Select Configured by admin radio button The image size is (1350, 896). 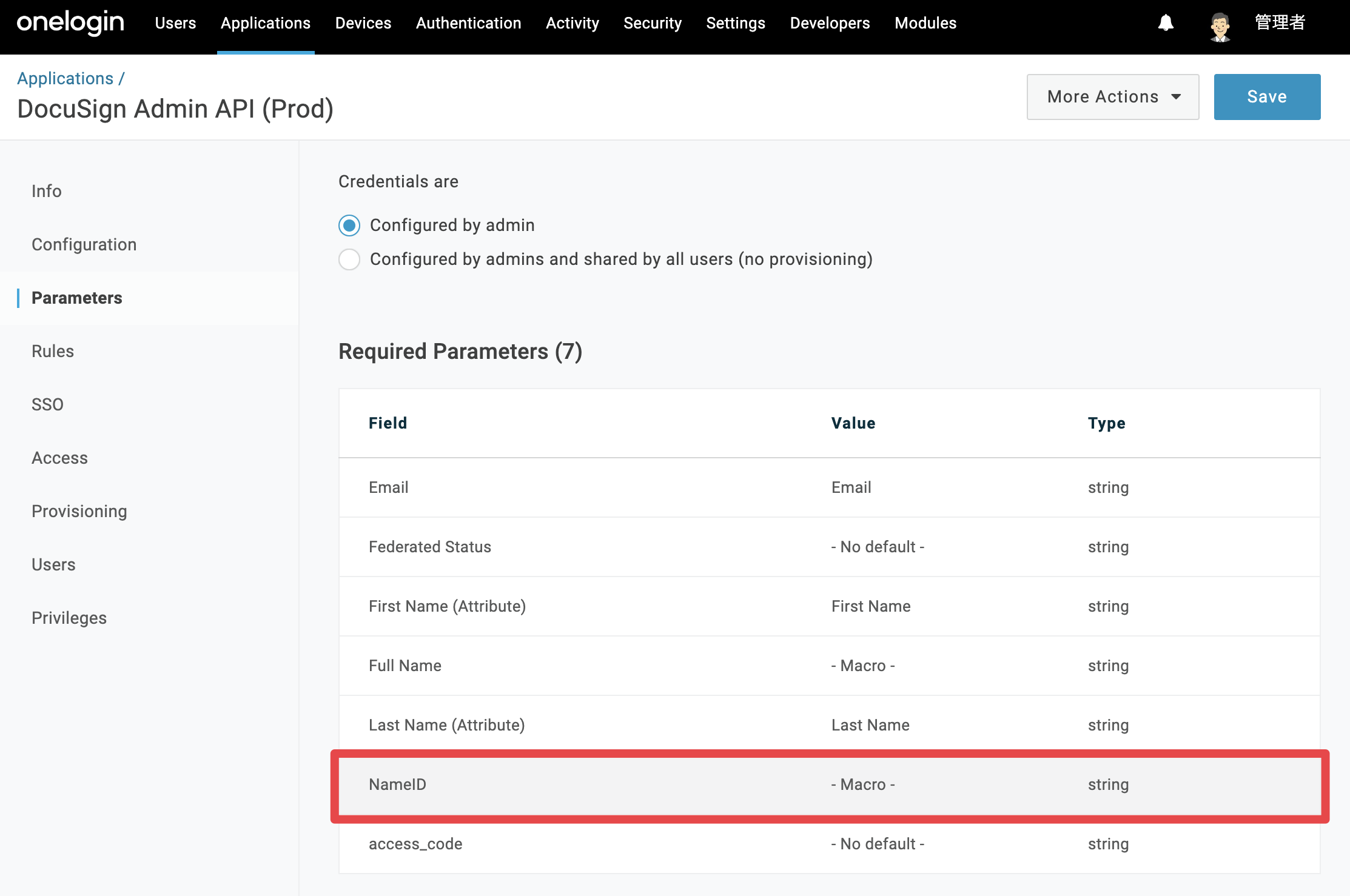(x=349, y=226)
